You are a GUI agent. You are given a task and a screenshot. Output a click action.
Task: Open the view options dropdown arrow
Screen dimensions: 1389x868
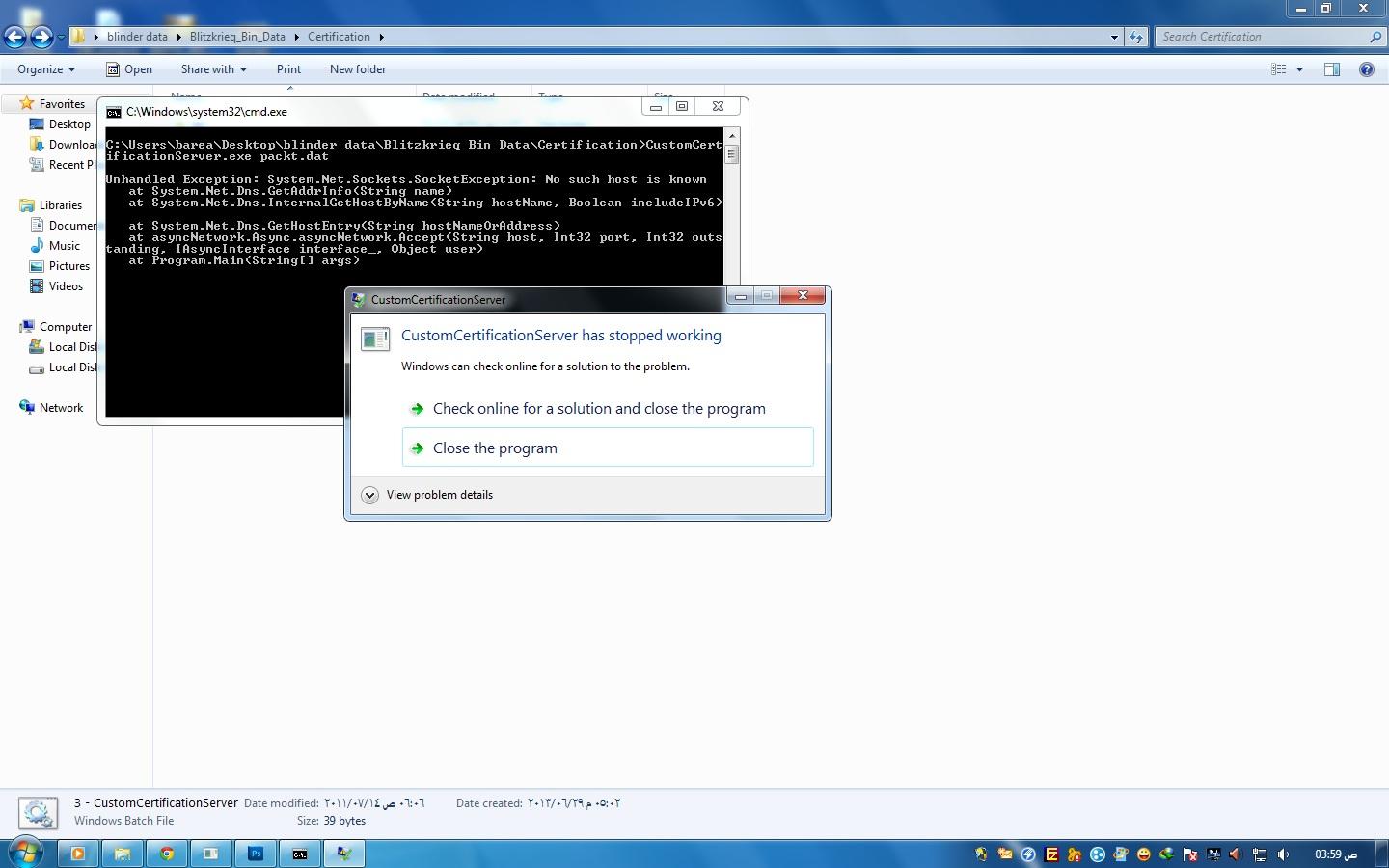pyautogui.click(x=1299, y=69)
